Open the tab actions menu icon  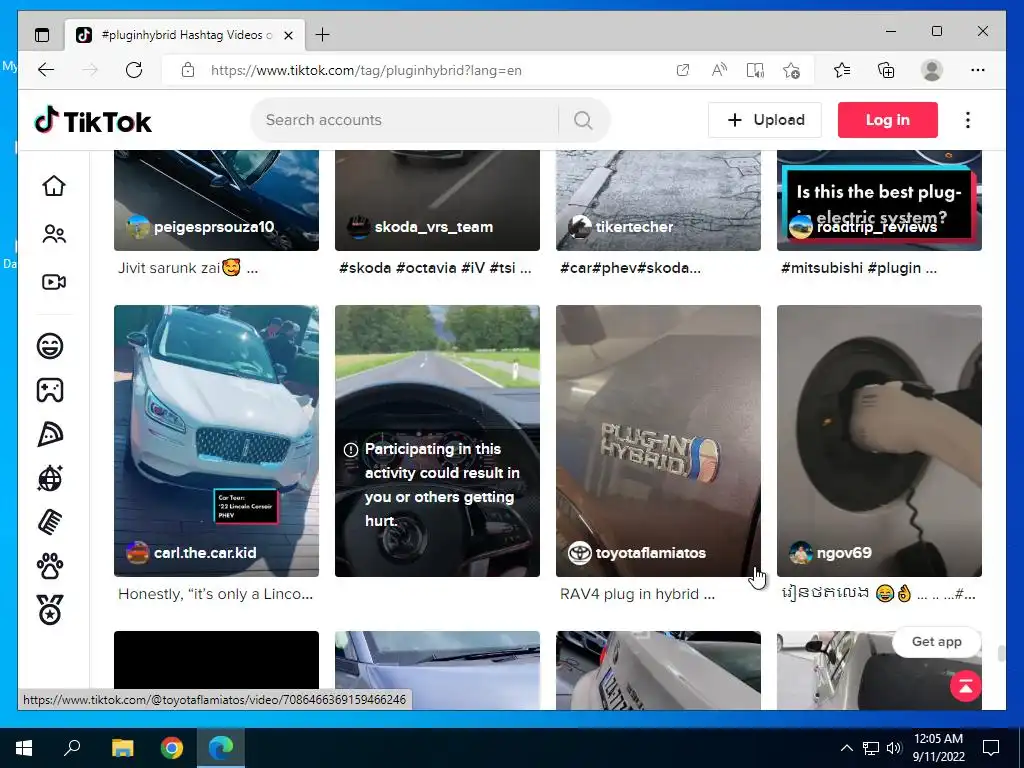point(42,35)
